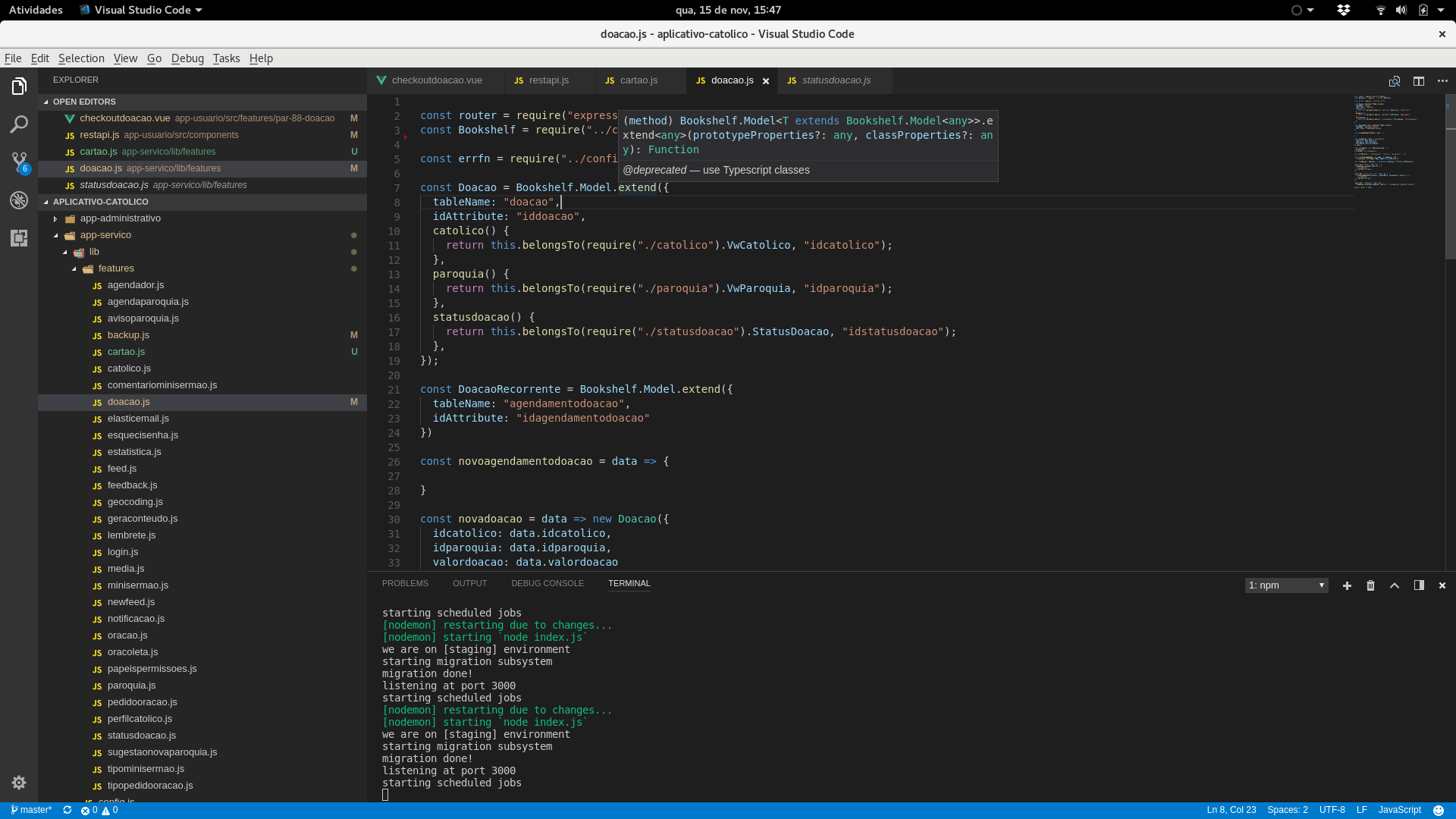Open the Dropbox tray icon

point(1343,10)
